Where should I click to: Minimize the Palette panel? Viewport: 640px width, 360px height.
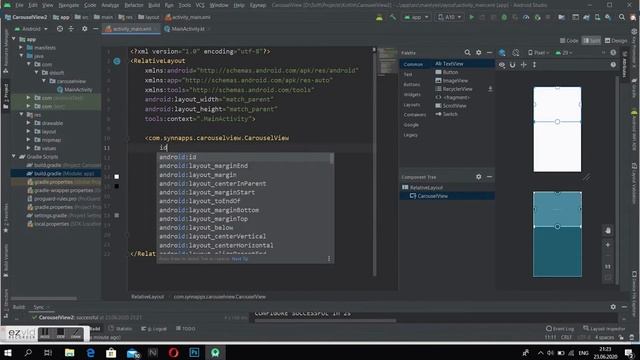489,53
